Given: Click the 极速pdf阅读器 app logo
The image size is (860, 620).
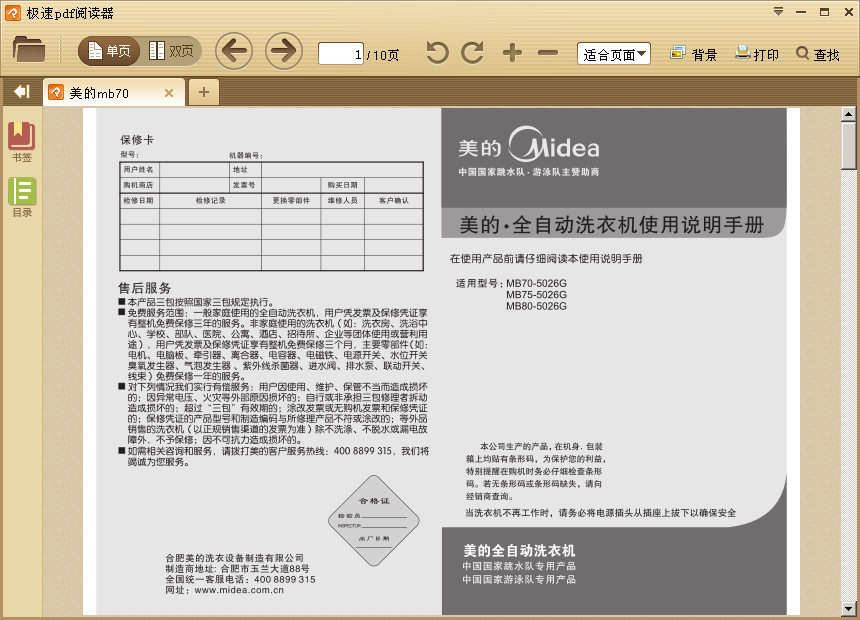Looking at the screenshot, I should coord(13,13).
